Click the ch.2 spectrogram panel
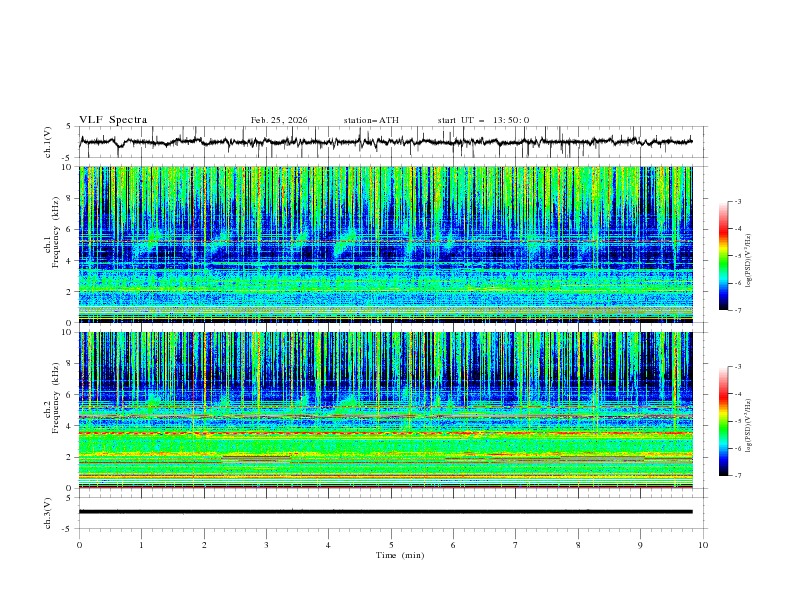The image size is (792, 612). click(x=385, y=410)
